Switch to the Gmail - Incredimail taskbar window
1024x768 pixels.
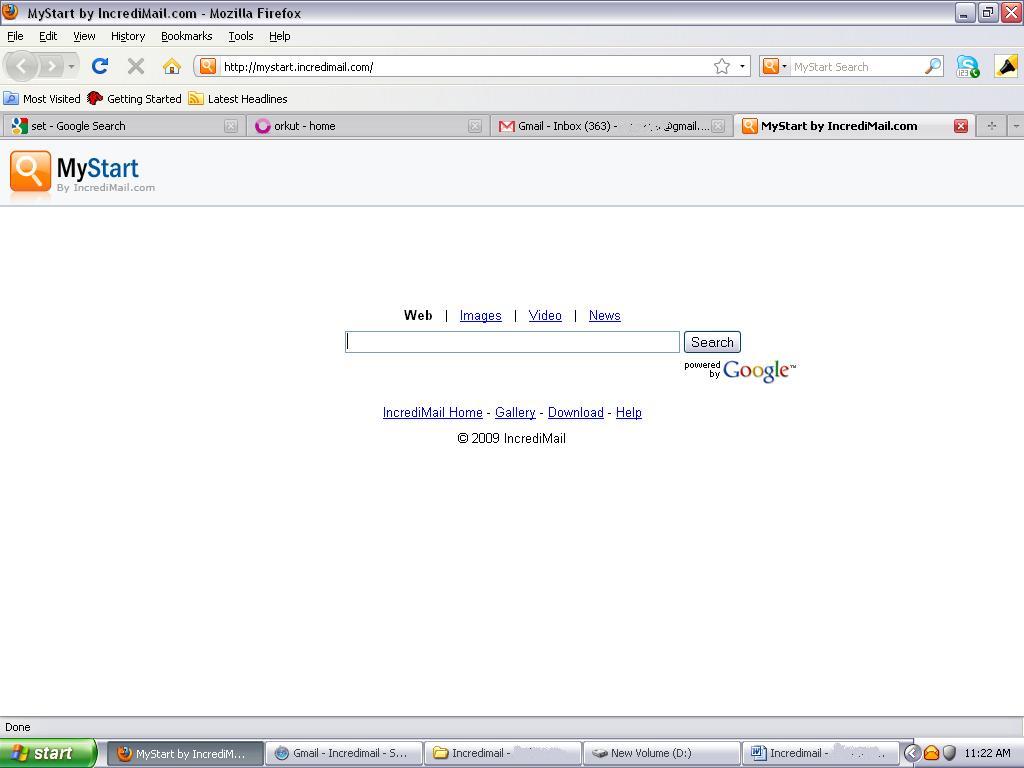(344, 753)
